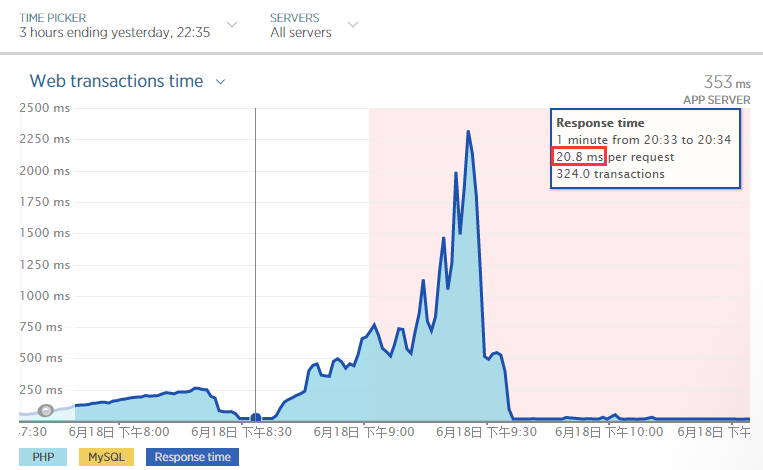Screen dimensions: 763x470
Task: Click the 2500 ms y-axis label
Action: 44,108
